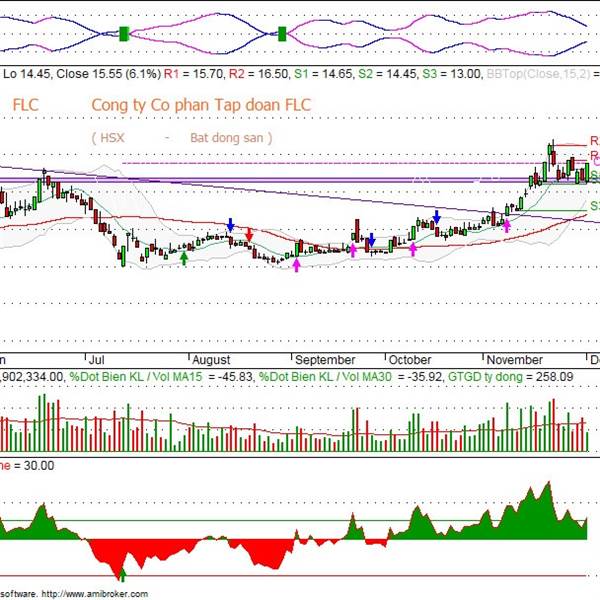Click the '30.00' value above the bottom oscillator
Image resolution: width=600 pixels, height=600 pixels.
pyautogui.click(x=39, y=466)
